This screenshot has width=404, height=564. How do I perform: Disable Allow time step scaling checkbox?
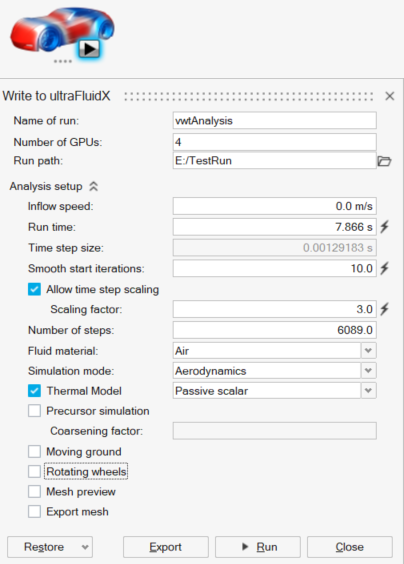[x=34, y=289]
